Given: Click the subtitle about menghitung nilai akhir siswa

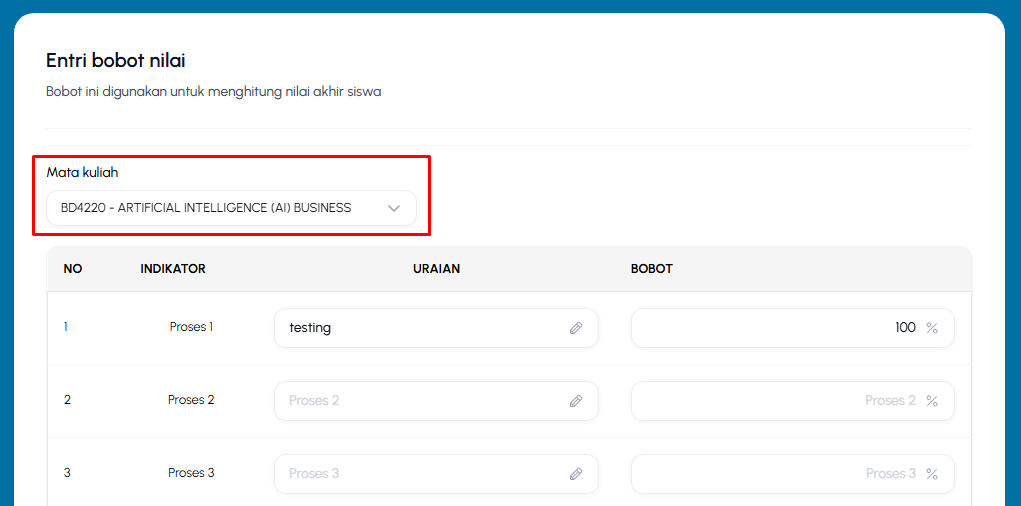Looking at the screenshot, I should point(214,92).
